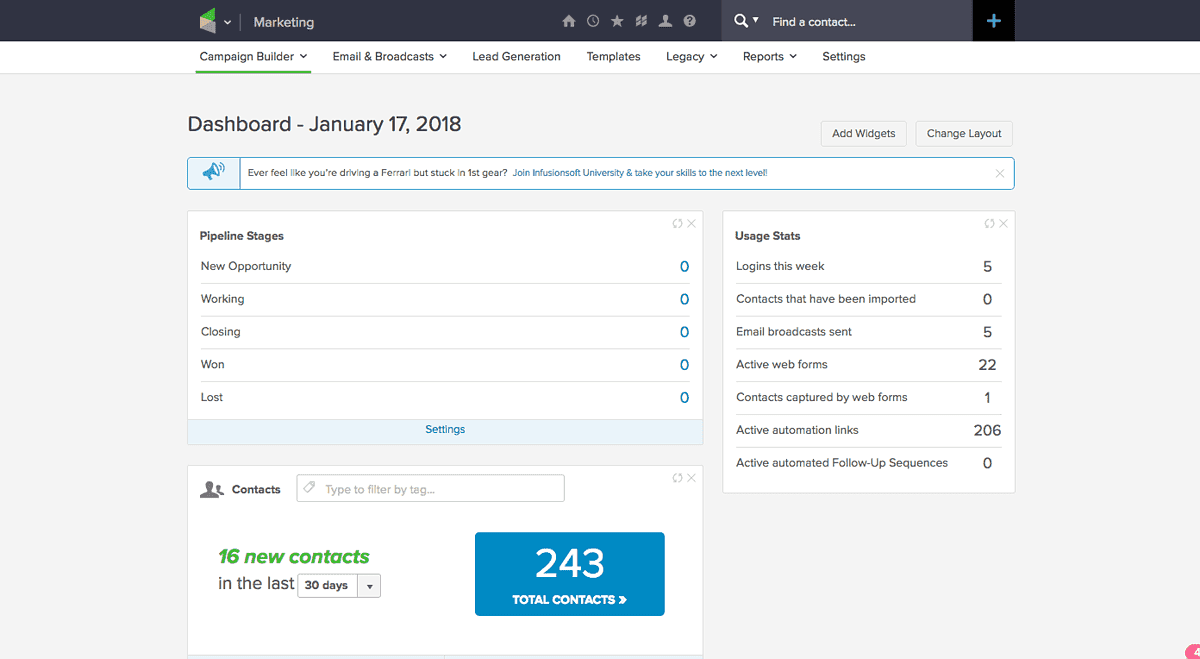The image size is (1200, 659).
Task: Click the Change Layout button
Action: click(x=964, y=134)
